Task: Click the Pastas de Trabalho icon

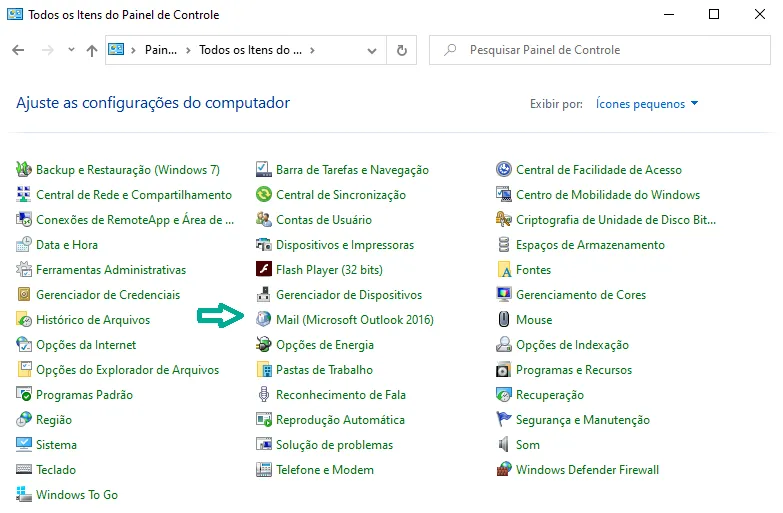Action: tap(264, 369)
